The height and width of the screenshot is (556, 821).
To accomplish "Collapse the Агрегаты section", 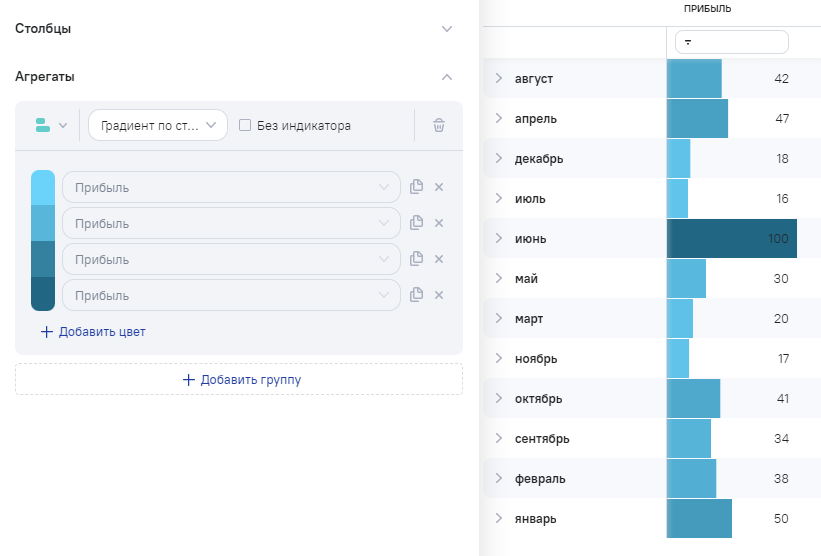I will point(447,77).
